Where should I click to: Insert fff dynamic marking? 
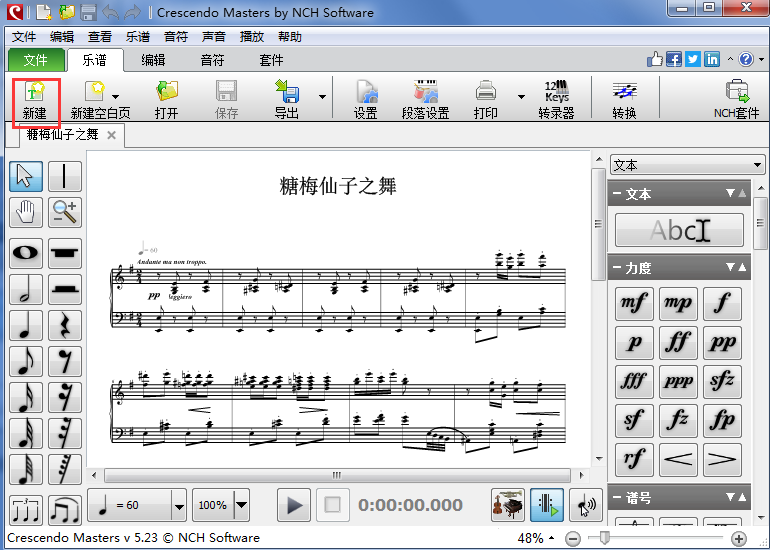tap(634, 382)
